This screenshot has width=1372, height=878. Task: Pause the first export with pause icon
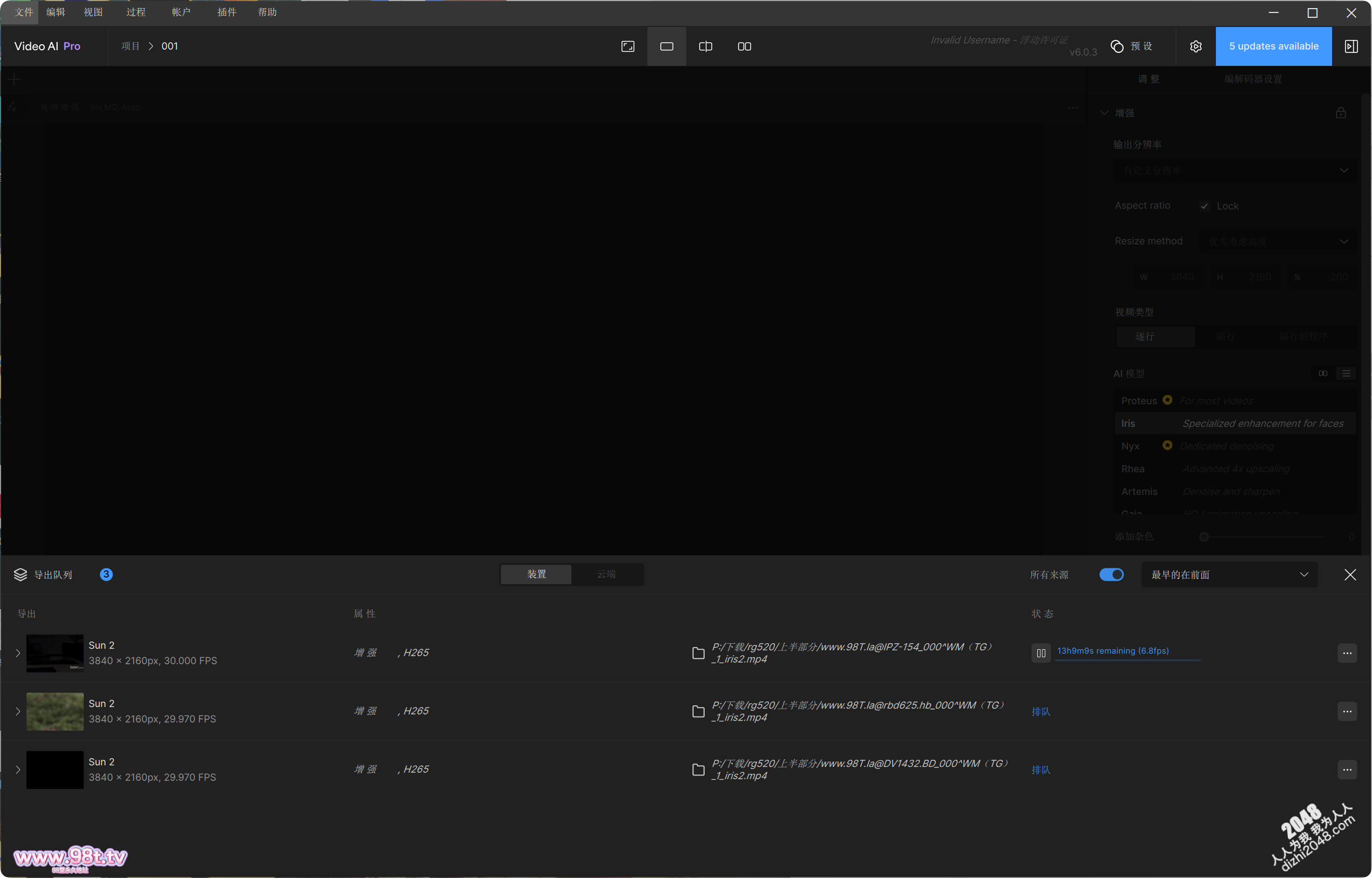(x=1040, y=654)
